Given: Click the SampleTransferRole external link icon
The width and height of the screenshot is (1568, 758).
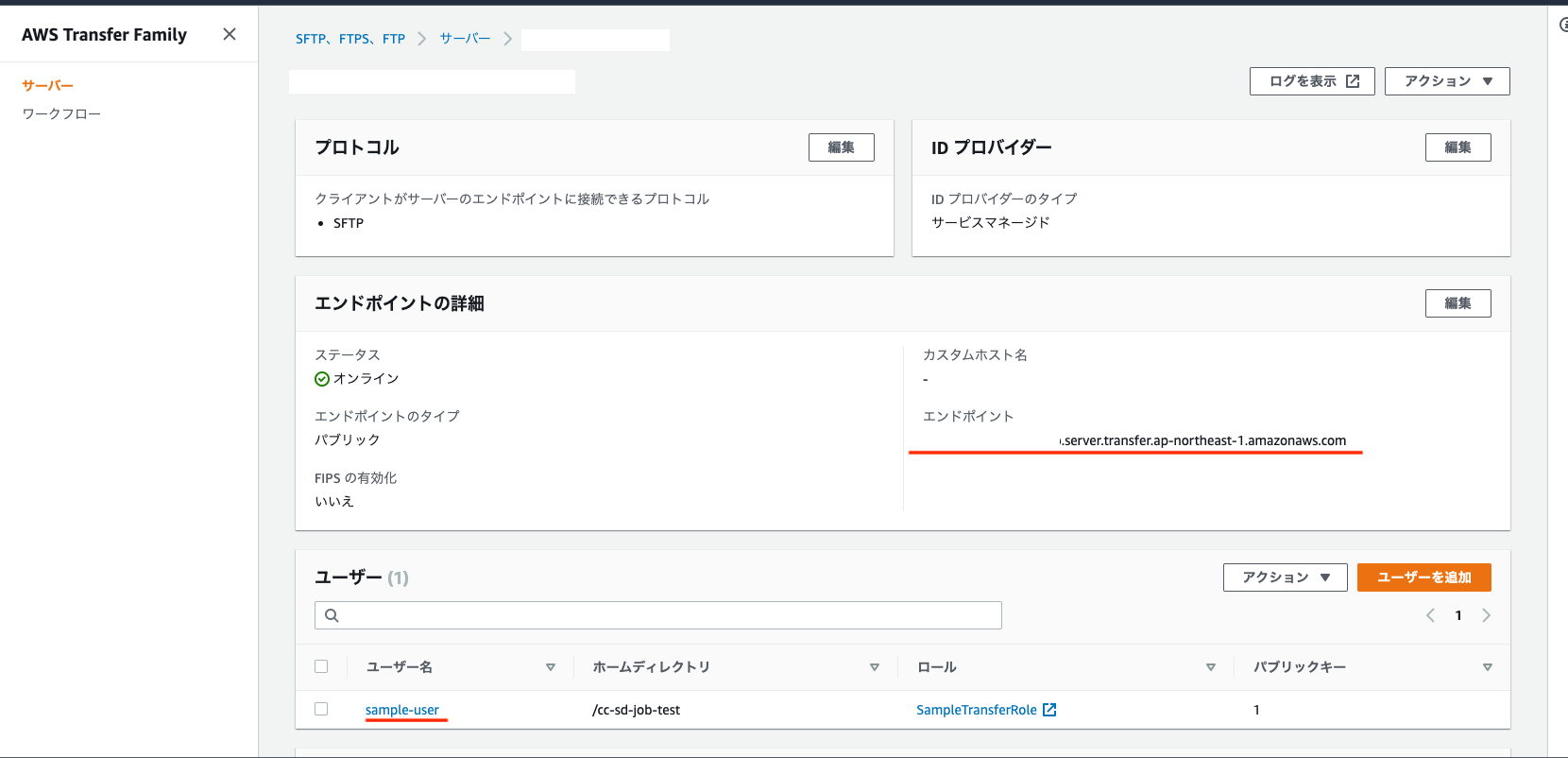Looking at the screenshot, I should click(x=1049, y=710).
